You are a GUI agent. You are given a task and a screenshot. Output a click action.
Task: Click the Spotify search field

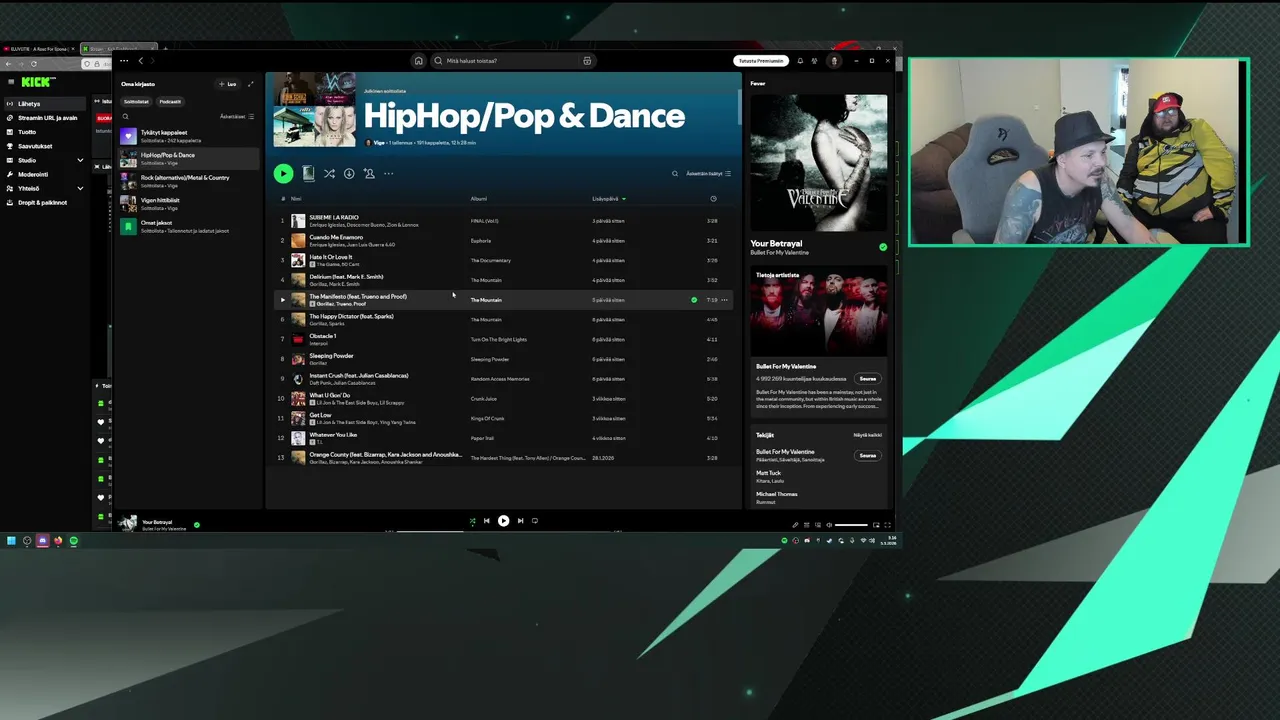(512, 61)
